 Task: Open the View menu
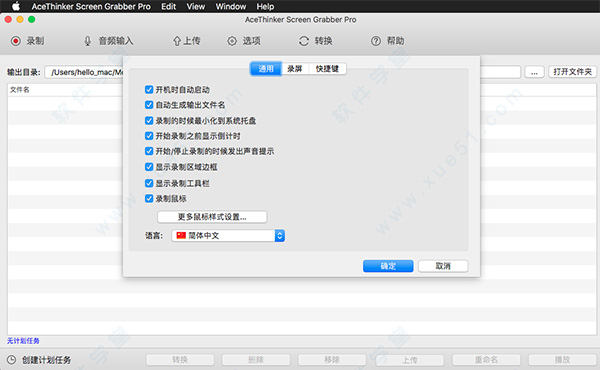point(196,7)
